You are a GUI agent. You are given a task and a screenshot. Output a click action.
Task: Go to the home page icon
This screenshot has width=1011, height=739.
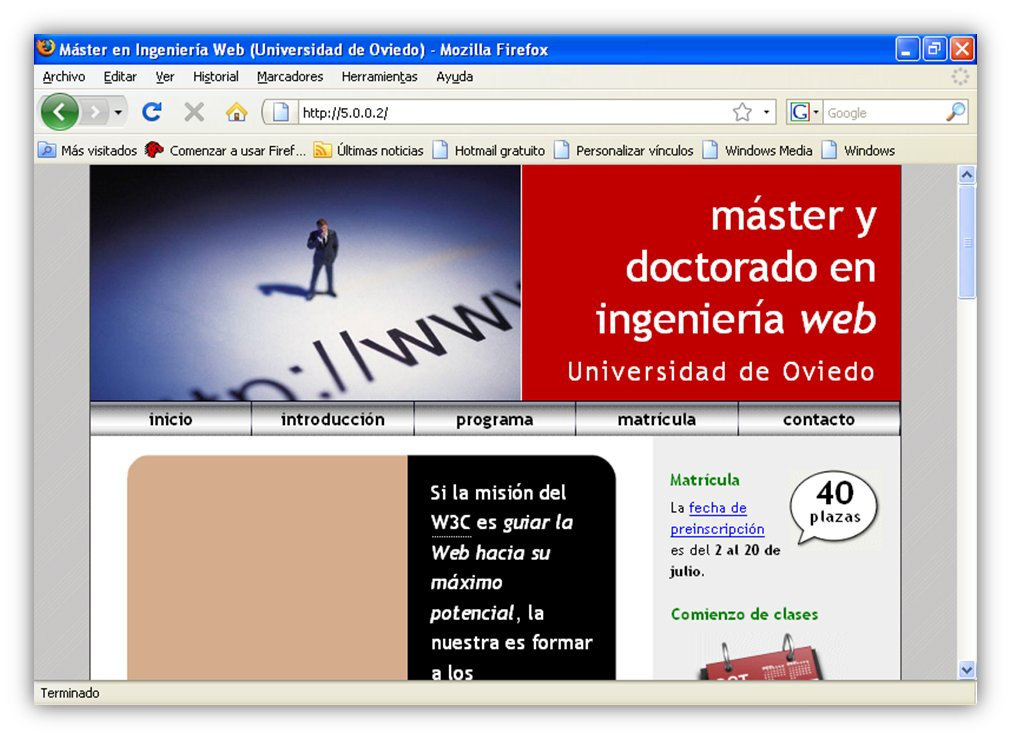(x=237, y=112)
